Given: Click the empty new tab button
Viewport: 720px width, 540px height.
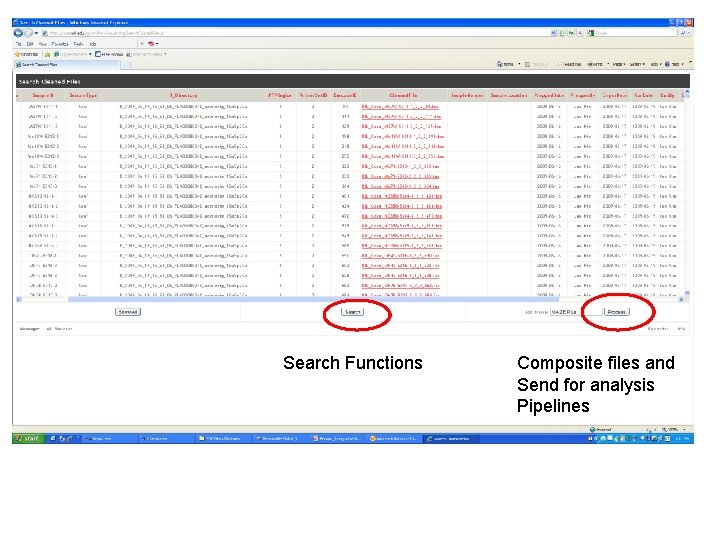Looking at the screenshot, I should tap(125, 65).
